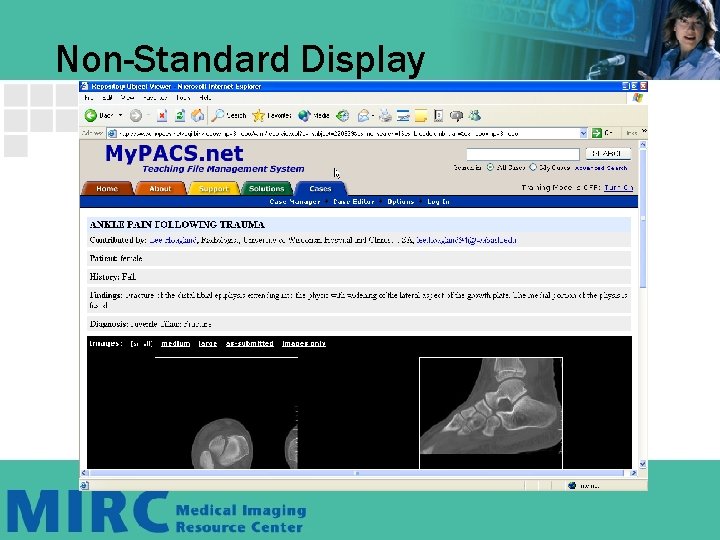Open the Edit menu
This screenshot has height=540, width=720.
pos(107,98)
